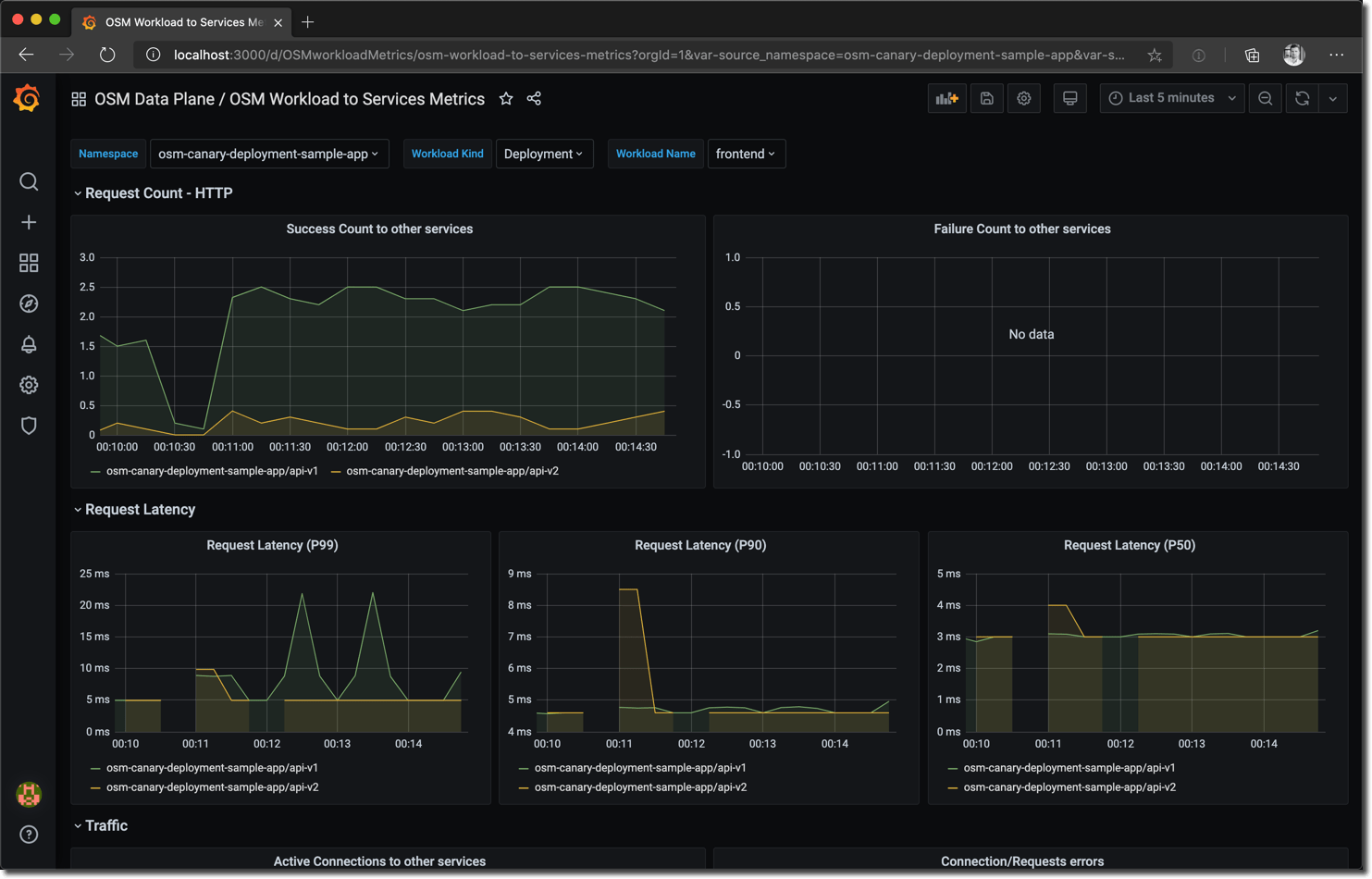Click the Request Latency (P99) panel title
Viewport: 1372px width, 879px height.
[272, 545]
